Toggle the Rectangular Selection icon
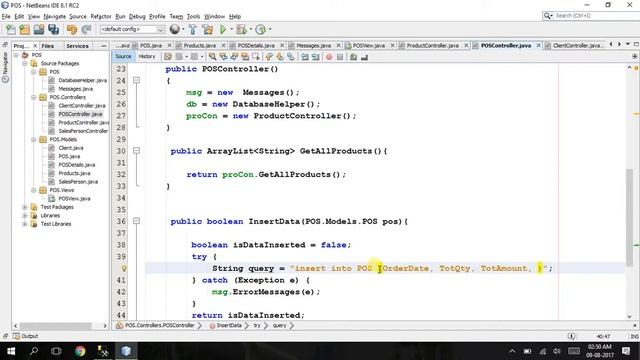 [x=256, y=57]
